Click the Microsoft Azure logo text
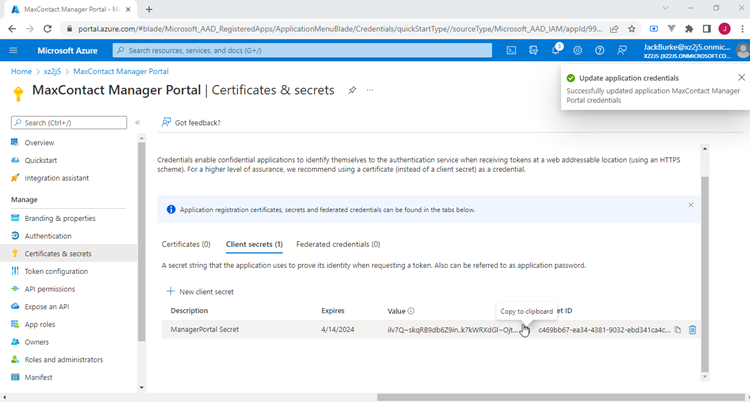750x402 pixels. coord(67,50)
